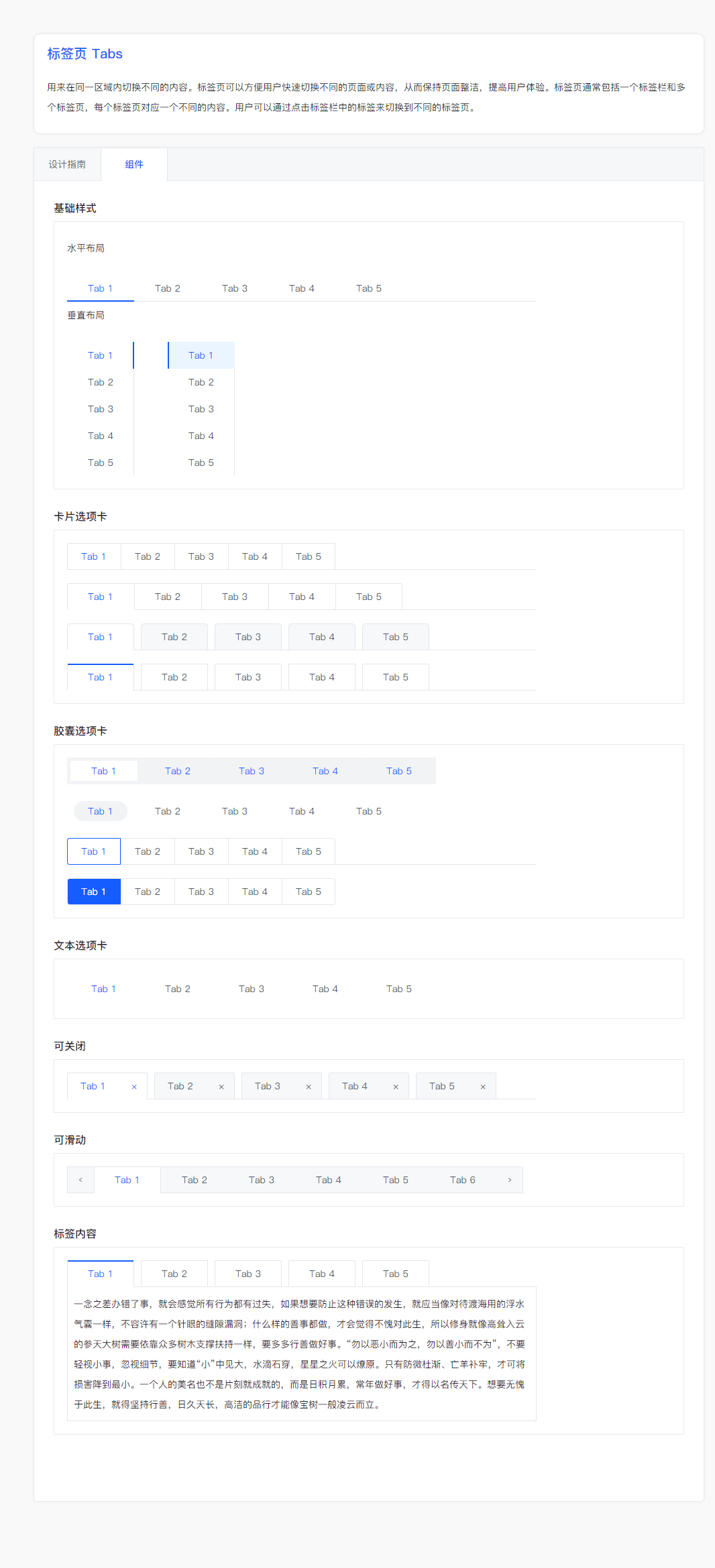The height and width of the screenshot is (1568, 715).
Task: Remove Tab 4 via its close icon
Action: point(396,1087)
